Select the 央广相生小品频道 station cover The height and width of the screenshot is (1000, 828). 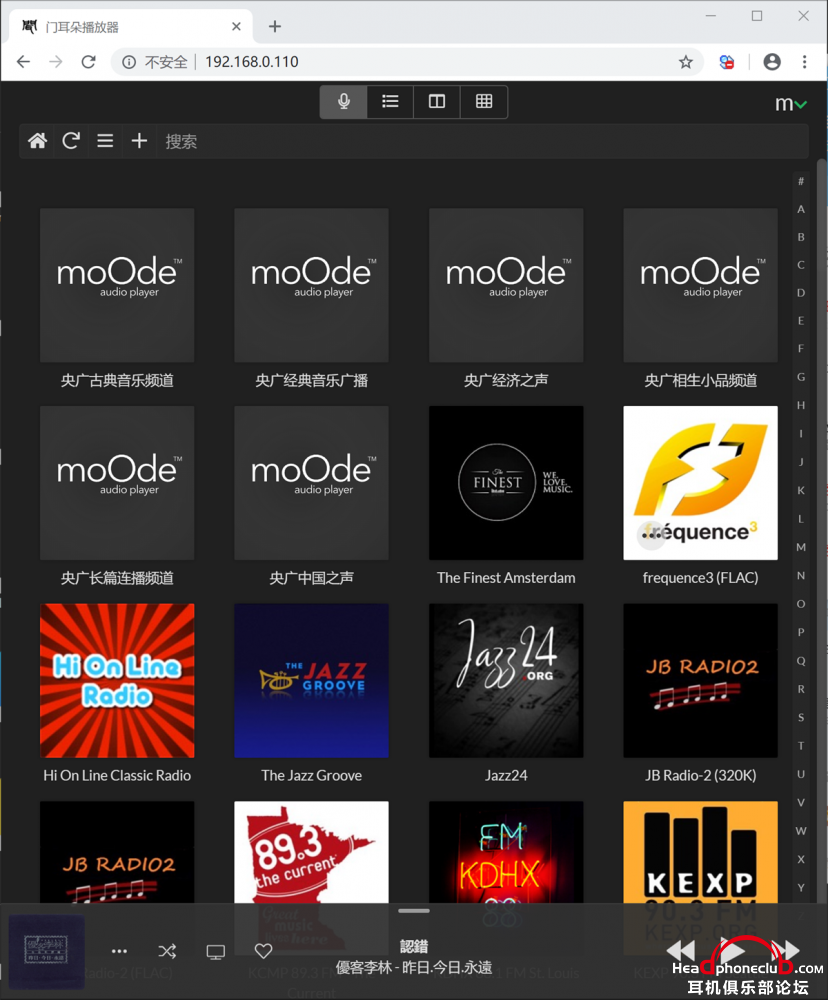700,285
